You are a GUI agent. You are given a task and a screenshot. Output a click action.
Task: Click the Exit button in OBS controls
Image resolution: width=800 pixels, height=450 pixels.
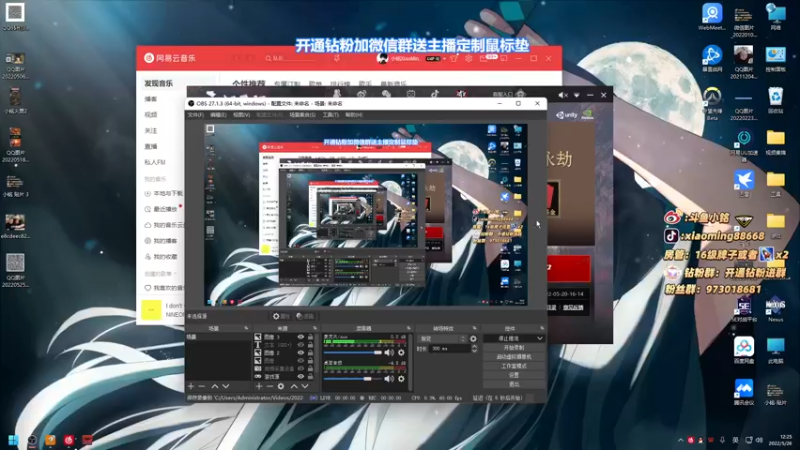(514, 384)
